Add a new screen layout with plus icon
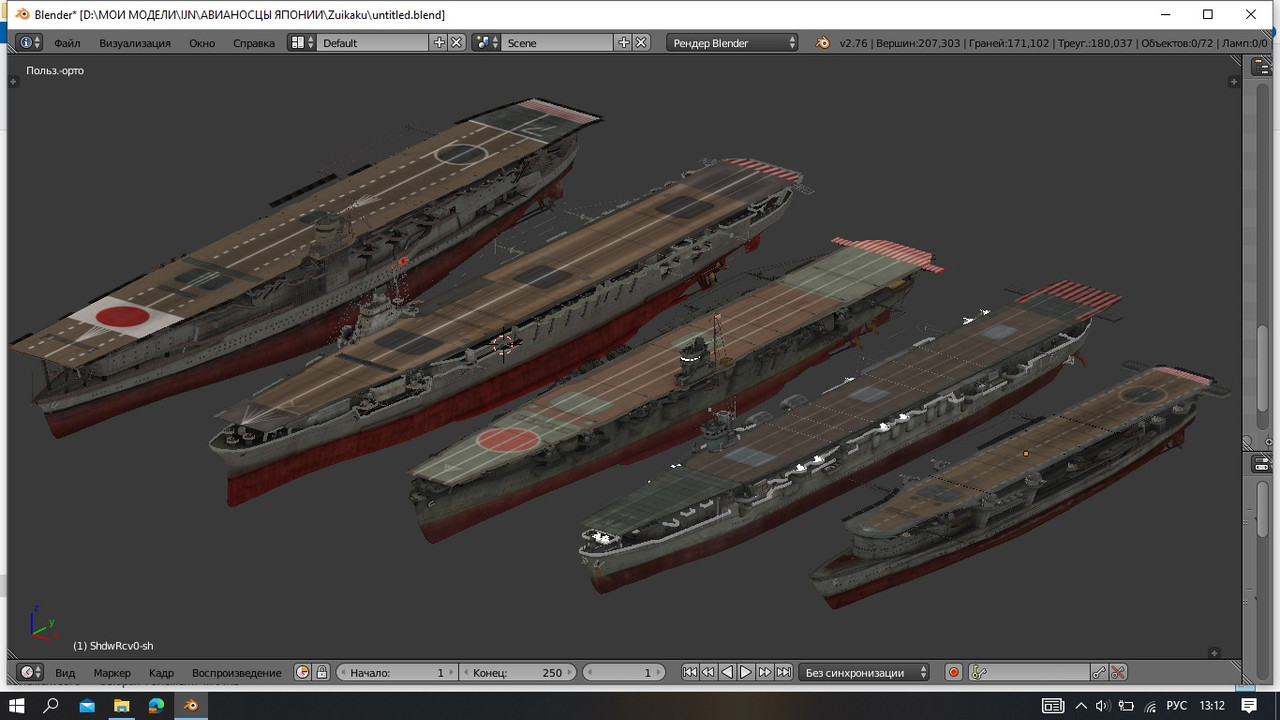This screenshot has width=1280, height=720. [439, 43]
